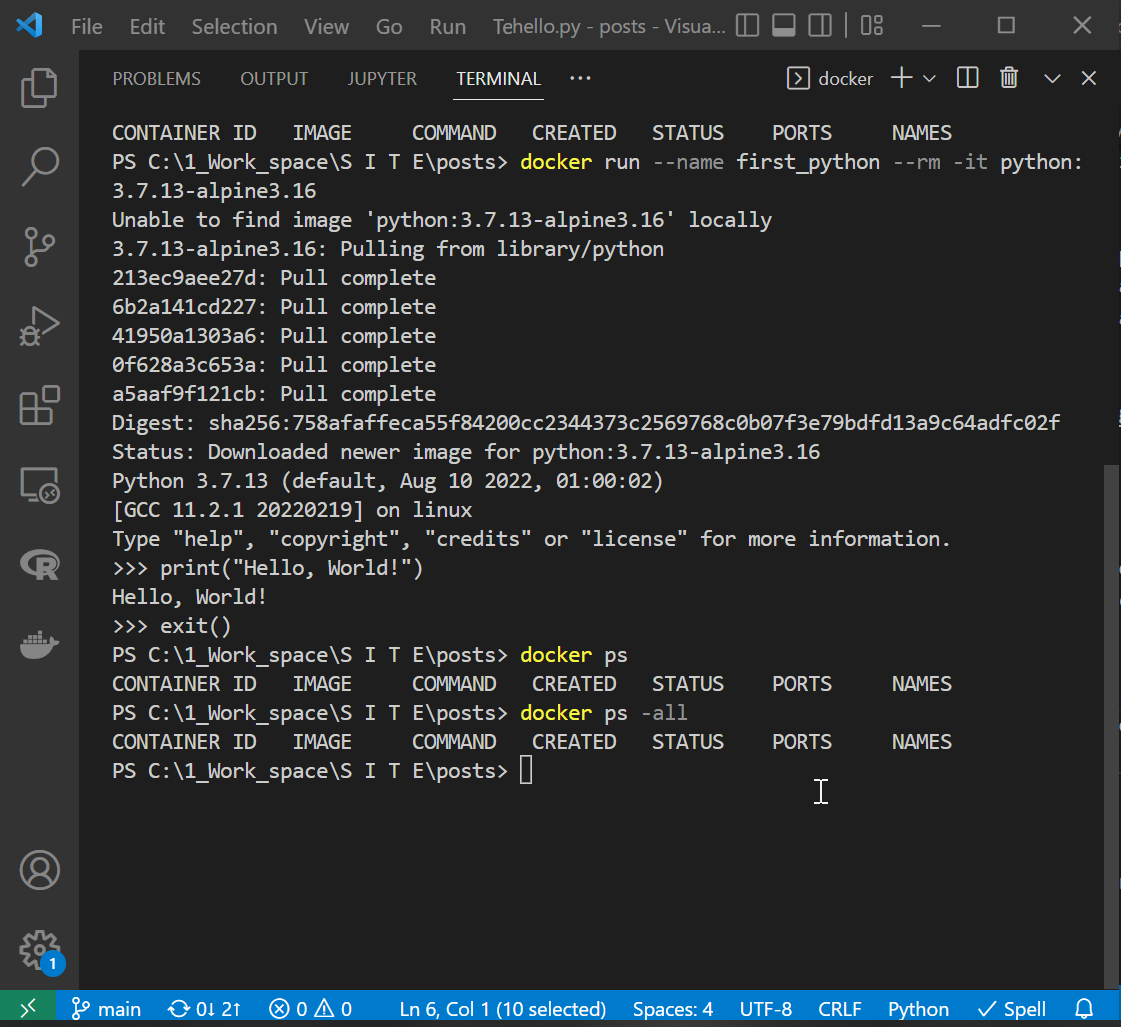1121x1027 pixels.
Task: Open Manage settings gear
Action: click(39, 950)
